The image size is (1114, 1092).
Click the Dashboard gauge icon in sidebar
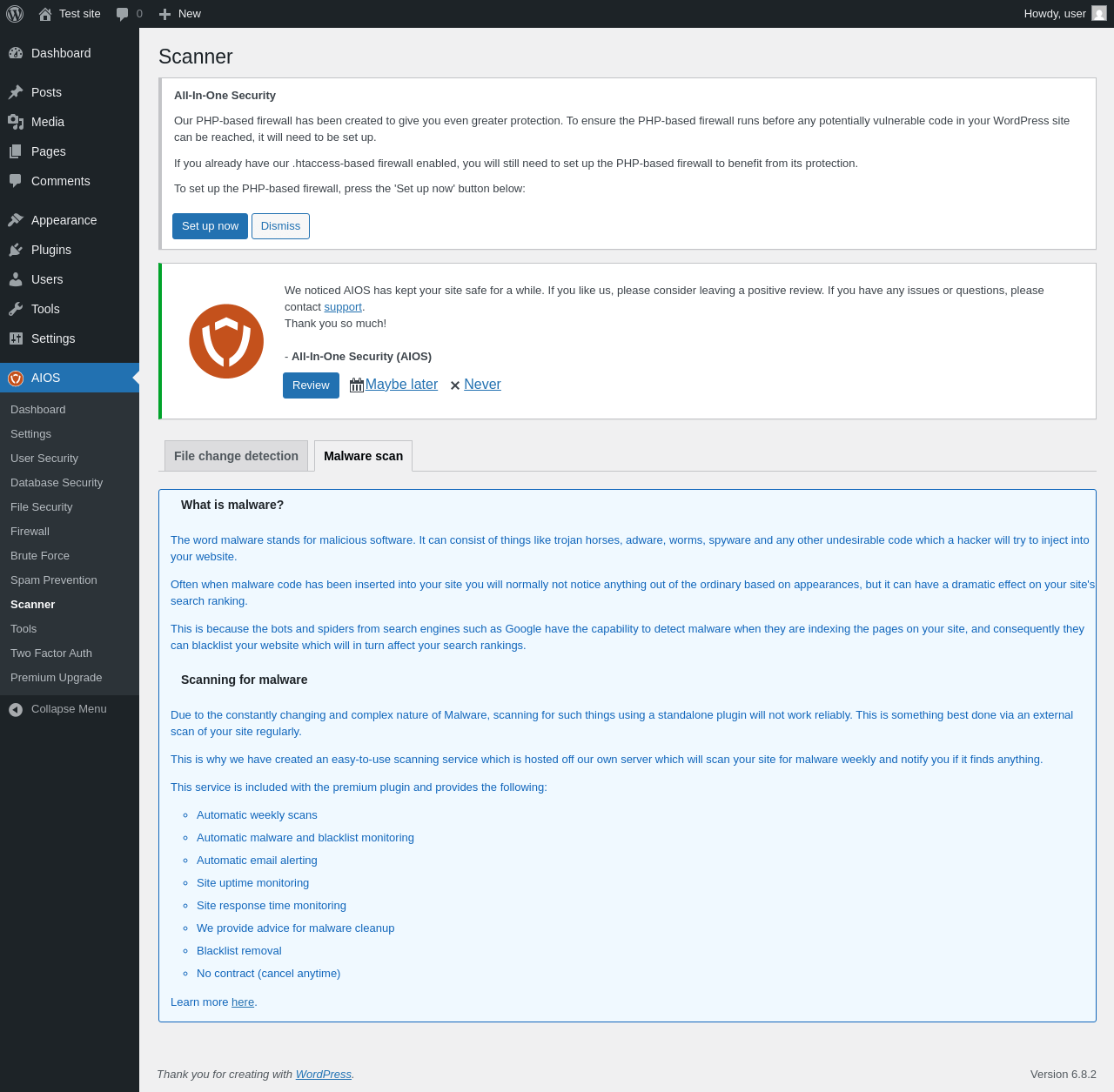click(16, 53)
